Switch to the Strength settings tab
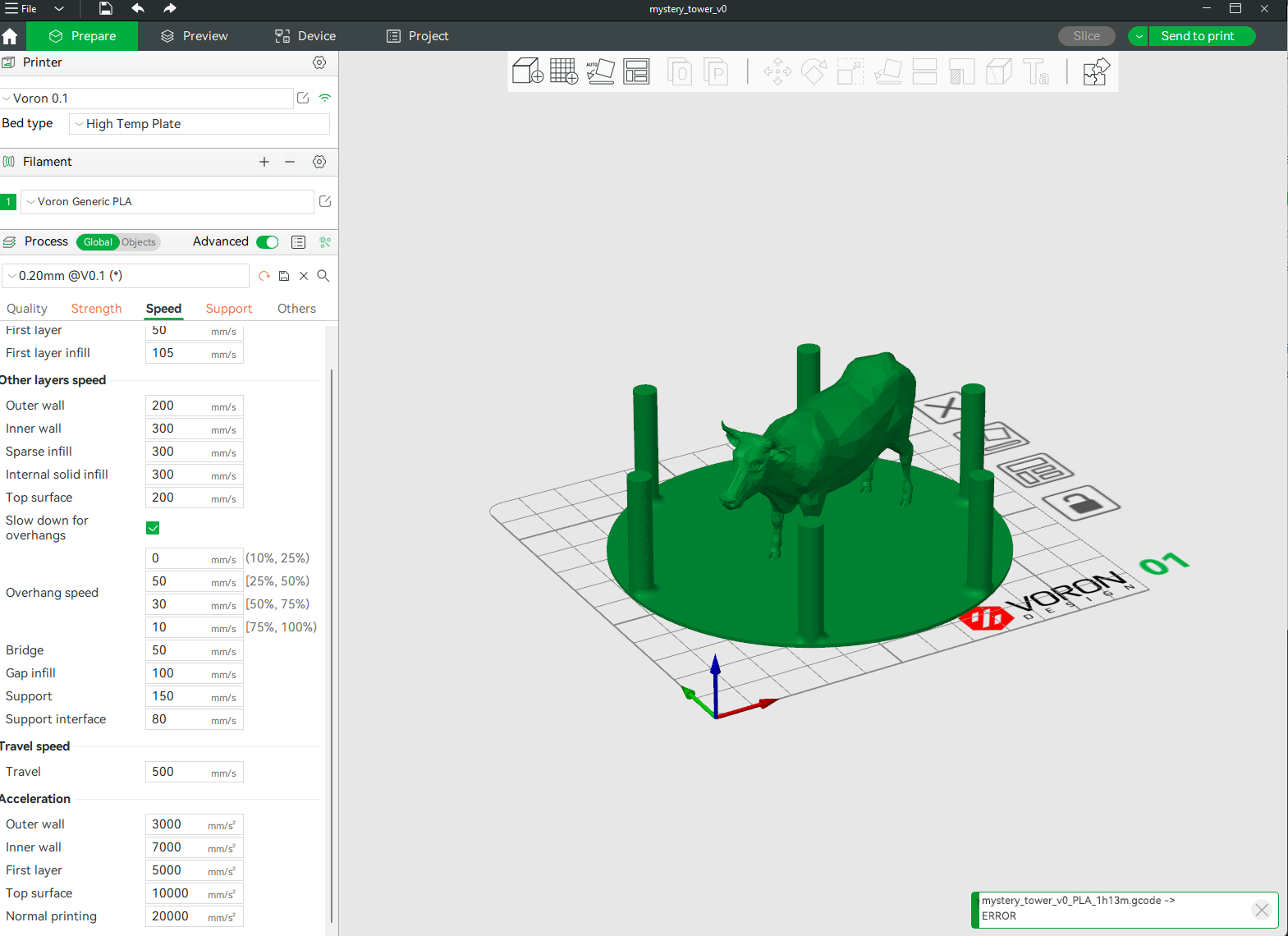 point(96,309)
